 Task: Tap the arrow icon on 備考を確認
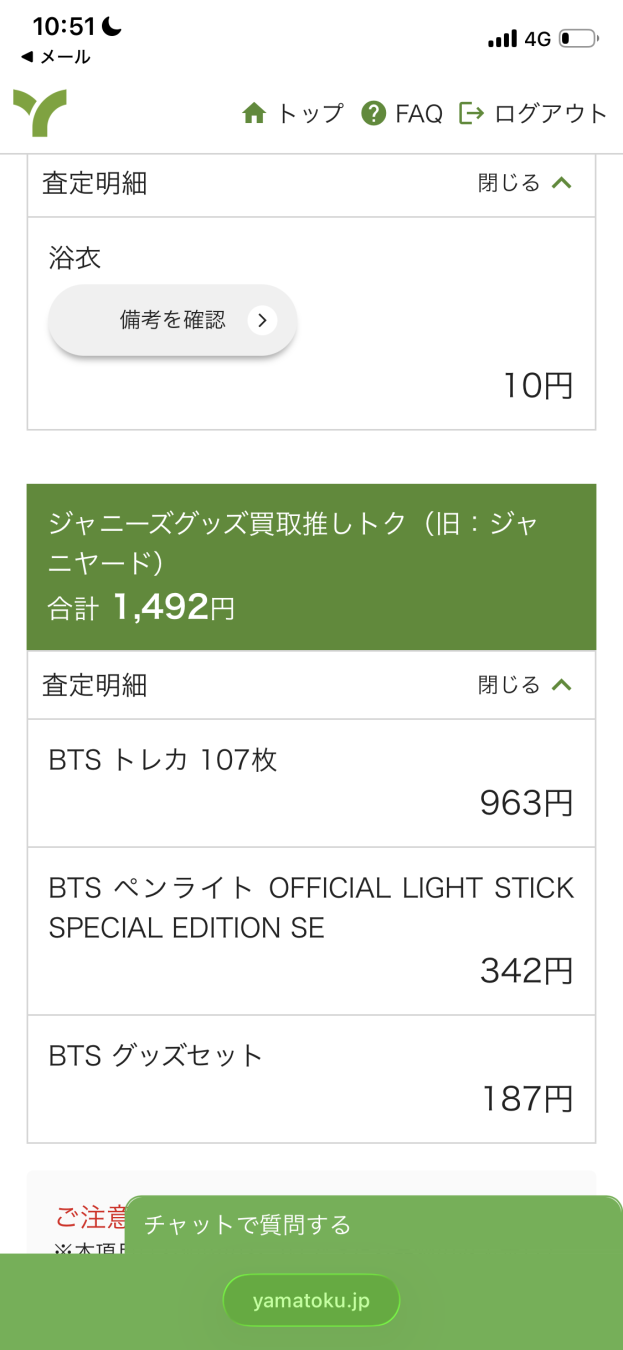click(262, 320)
